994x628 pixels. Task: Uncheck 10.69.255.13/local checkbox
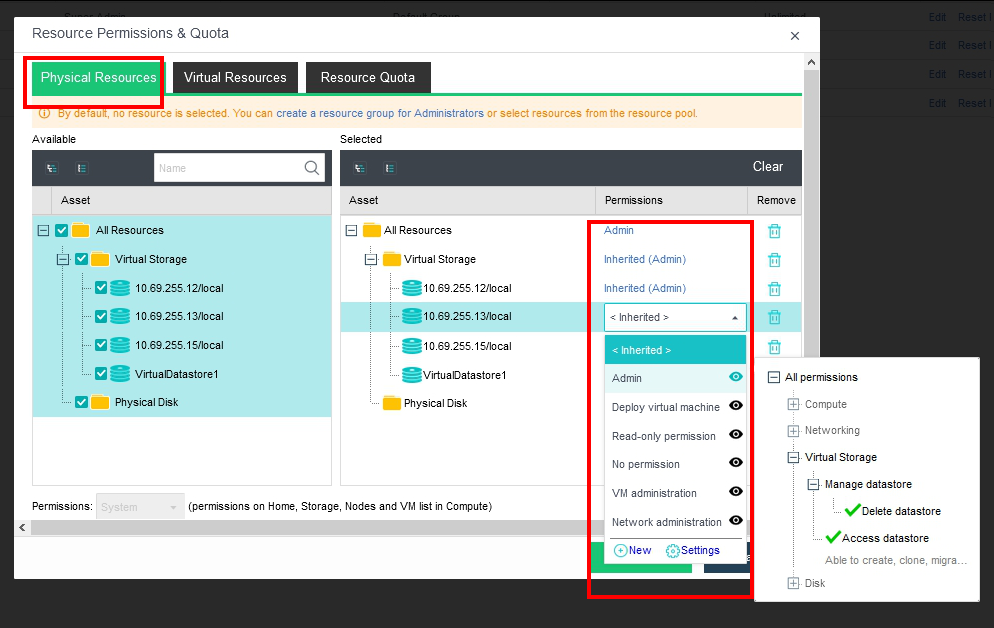(x=101, y=316)
